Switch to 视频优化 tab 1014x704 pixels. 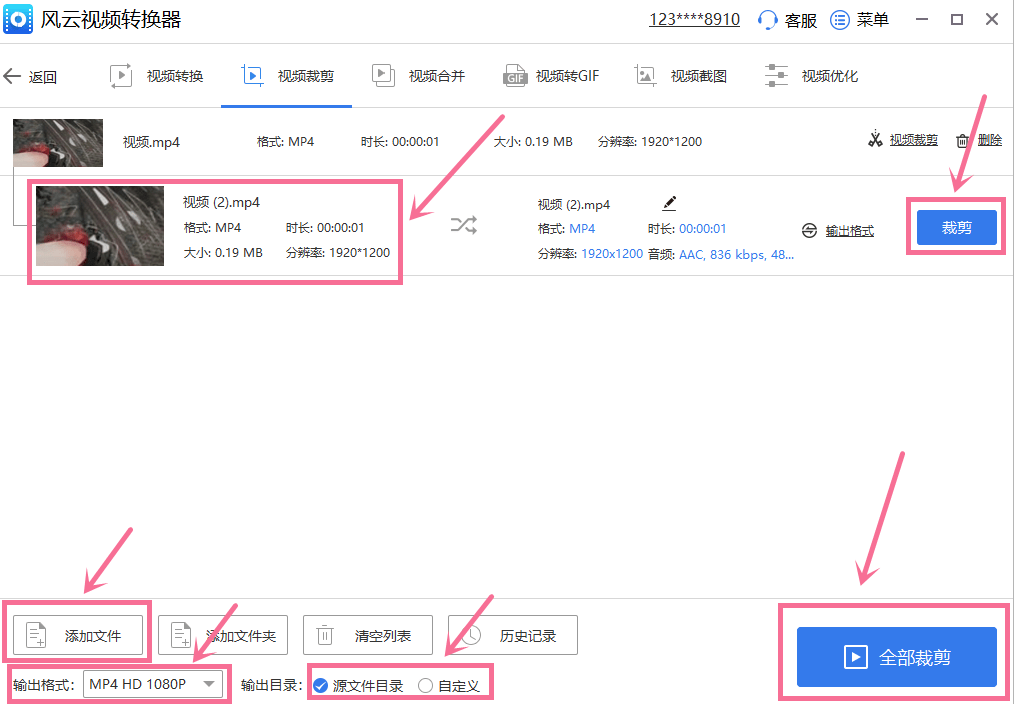812,76
